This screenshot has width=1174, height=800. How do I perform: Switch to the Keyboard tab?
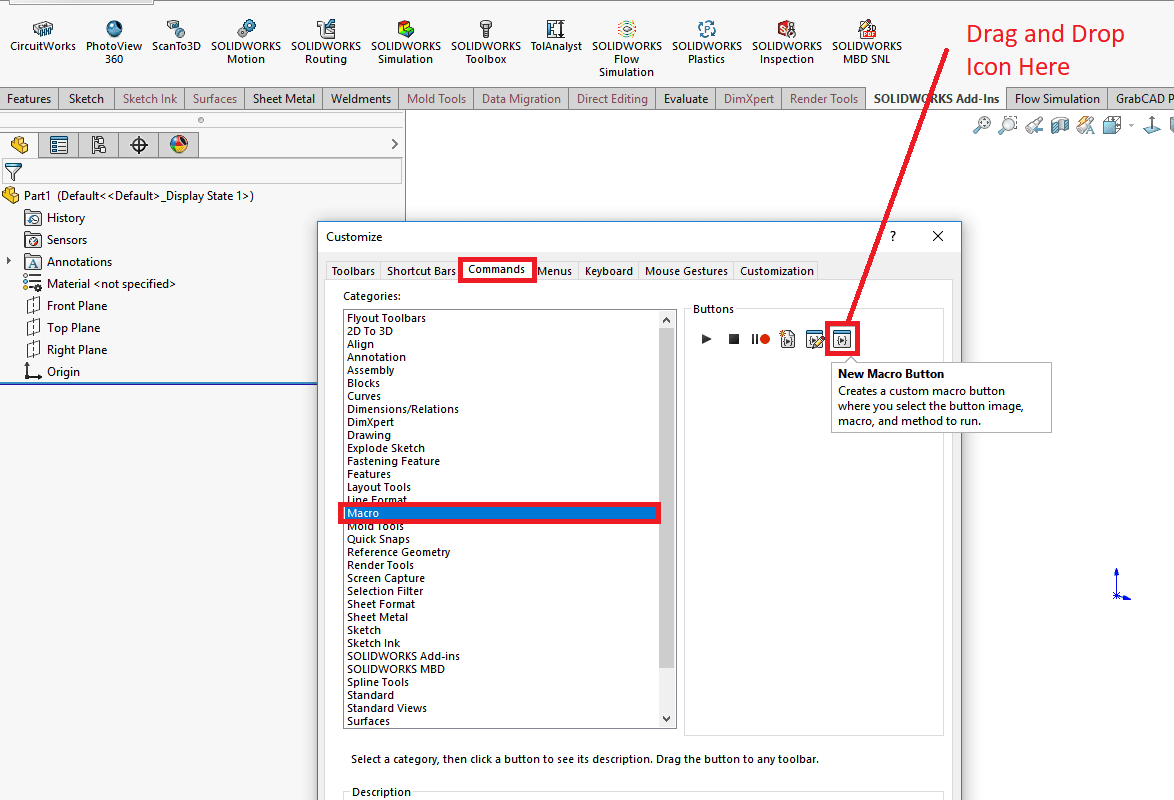[x=609, y=271]
